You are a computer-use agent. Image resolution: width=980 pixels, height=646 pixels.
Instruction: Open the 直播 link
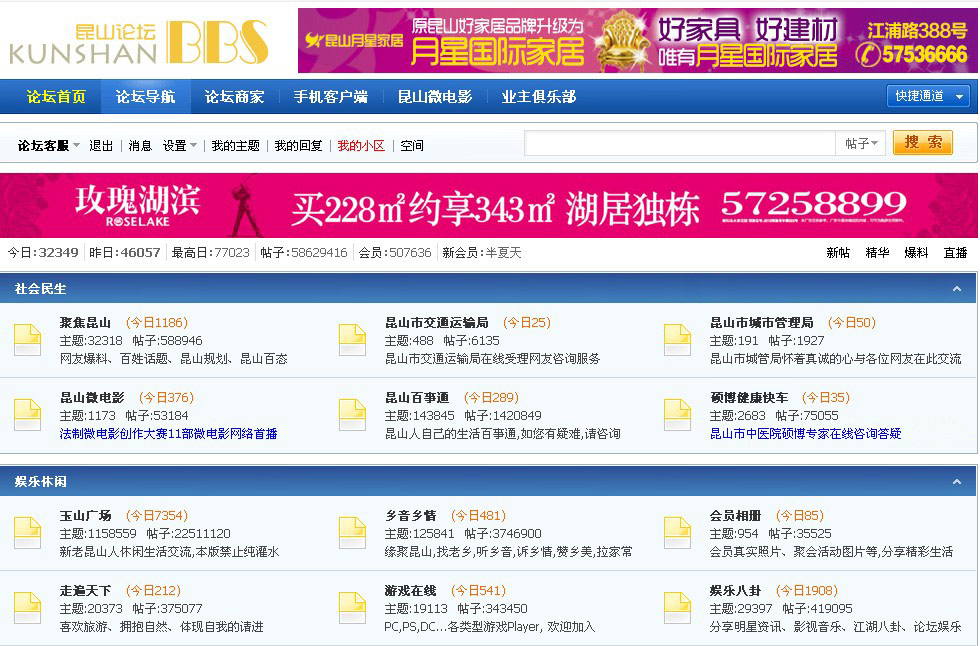(956, 252)
